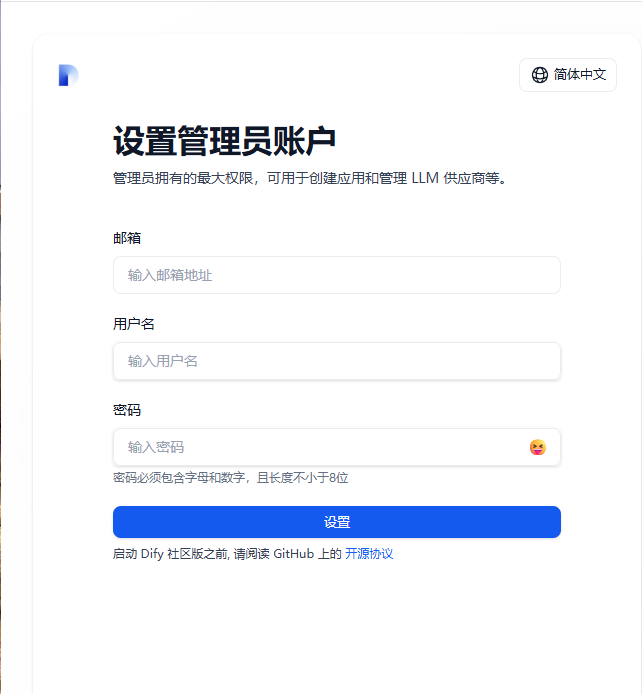
Task: Click the 密码 field label
Action: tap(127, 410)
